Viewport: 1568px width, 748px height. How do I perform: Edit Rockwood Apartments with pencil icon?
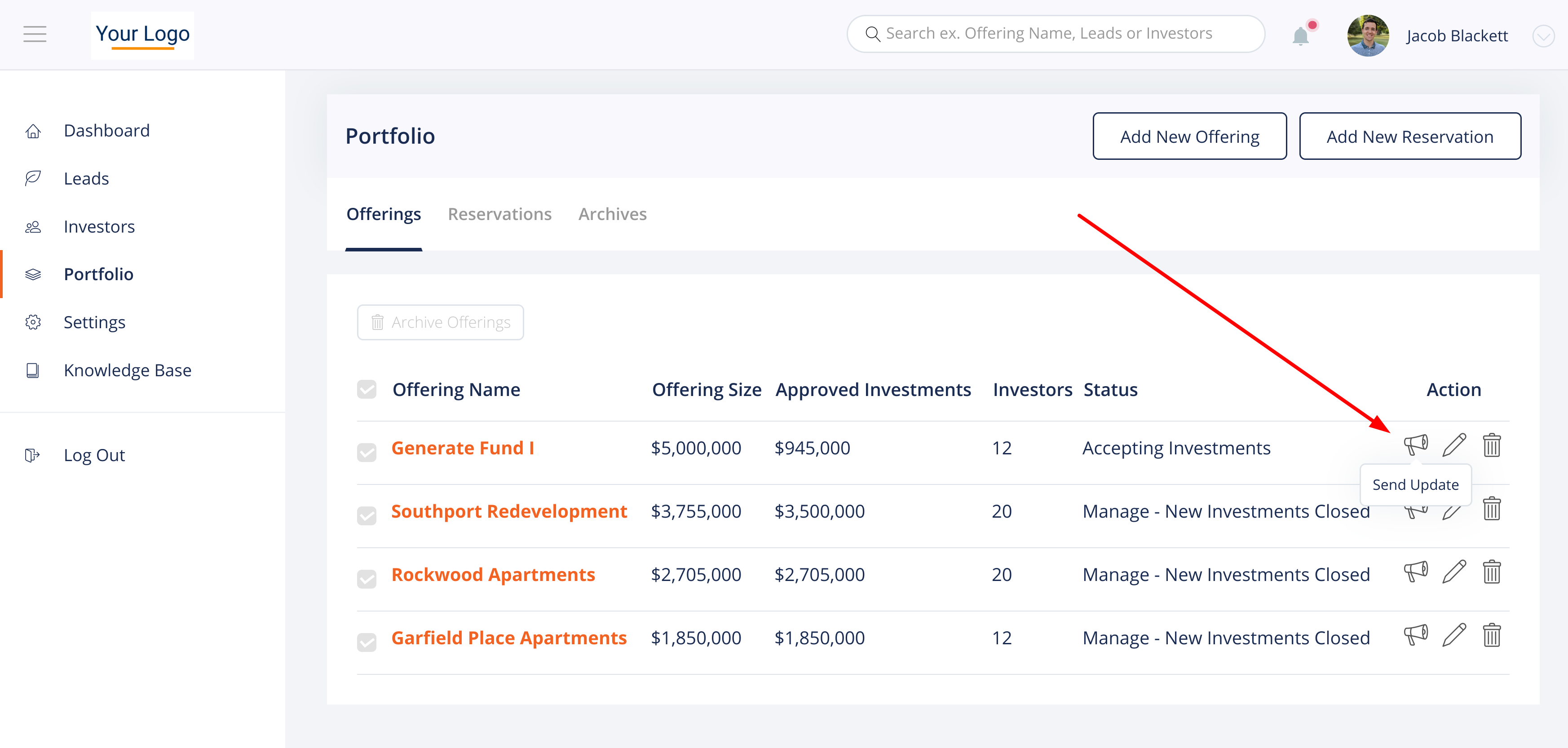[1453, 572]
